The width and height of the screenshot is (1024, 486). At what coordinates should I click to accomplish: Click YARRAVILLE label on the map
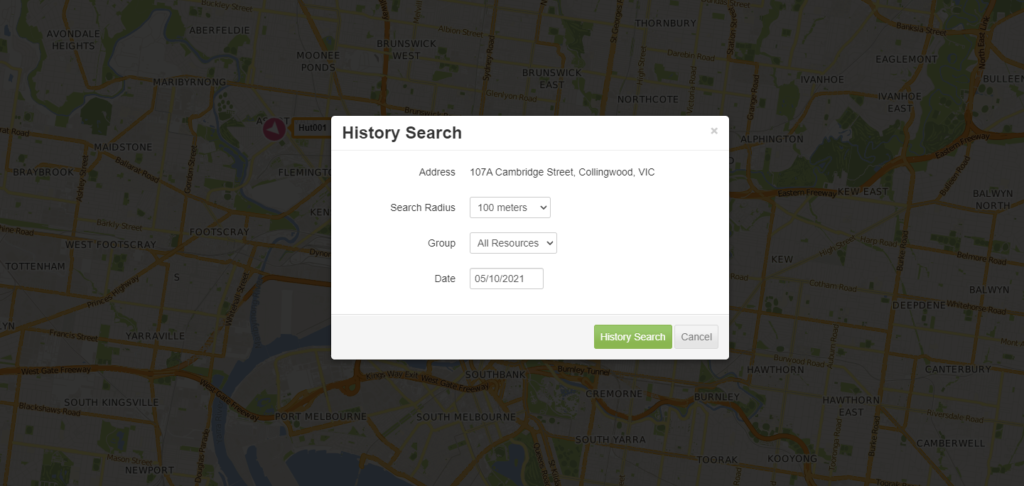tap(155, 336)
